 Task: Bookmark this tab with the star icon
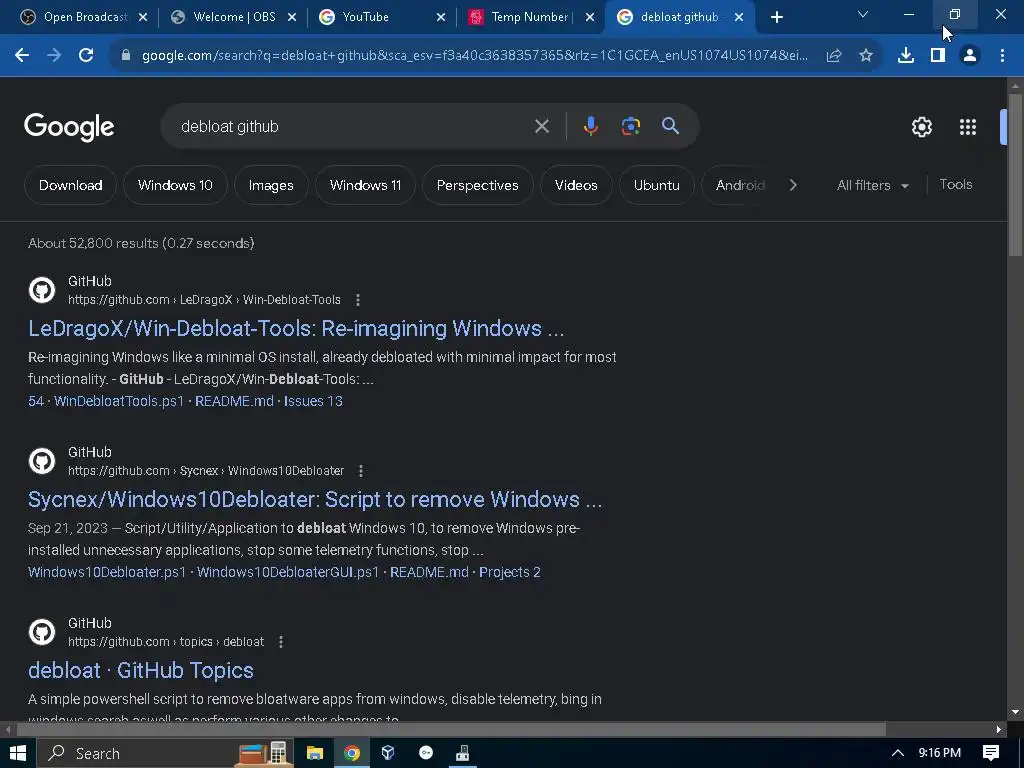click(866, 56)
